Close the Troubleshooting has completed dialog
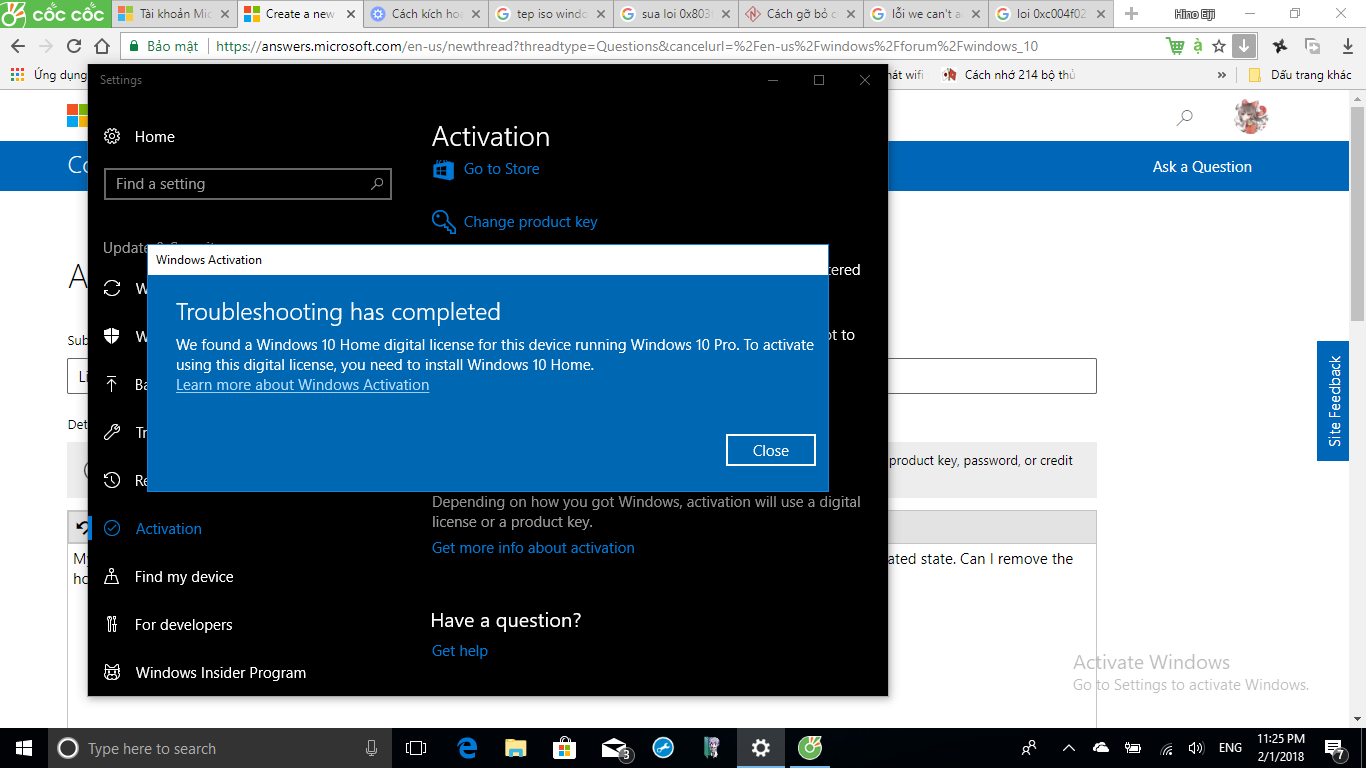This screenshot has width=1366, height=768. tap(770, 450)
